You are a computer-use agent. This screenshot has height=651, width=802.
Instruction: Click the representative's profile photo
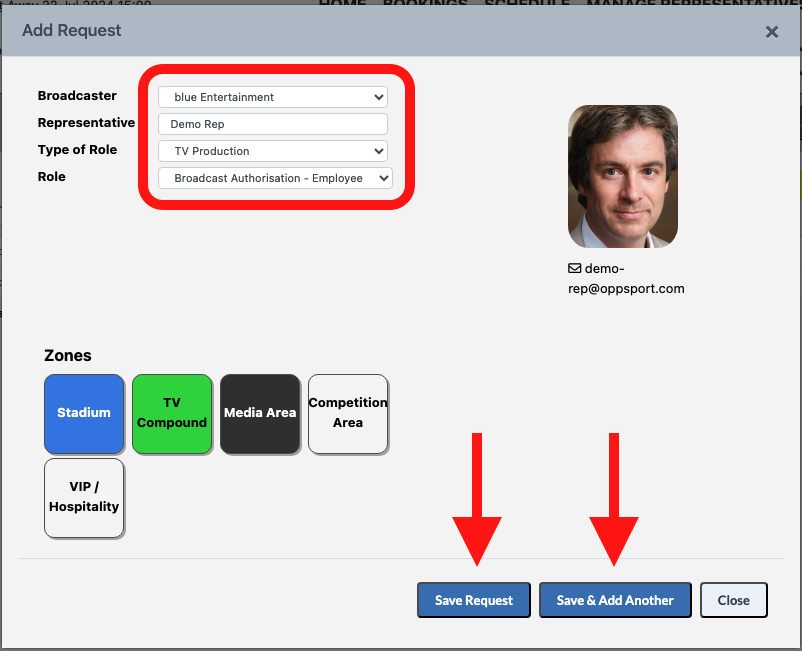pyautogui.click(x=623, y=176)
